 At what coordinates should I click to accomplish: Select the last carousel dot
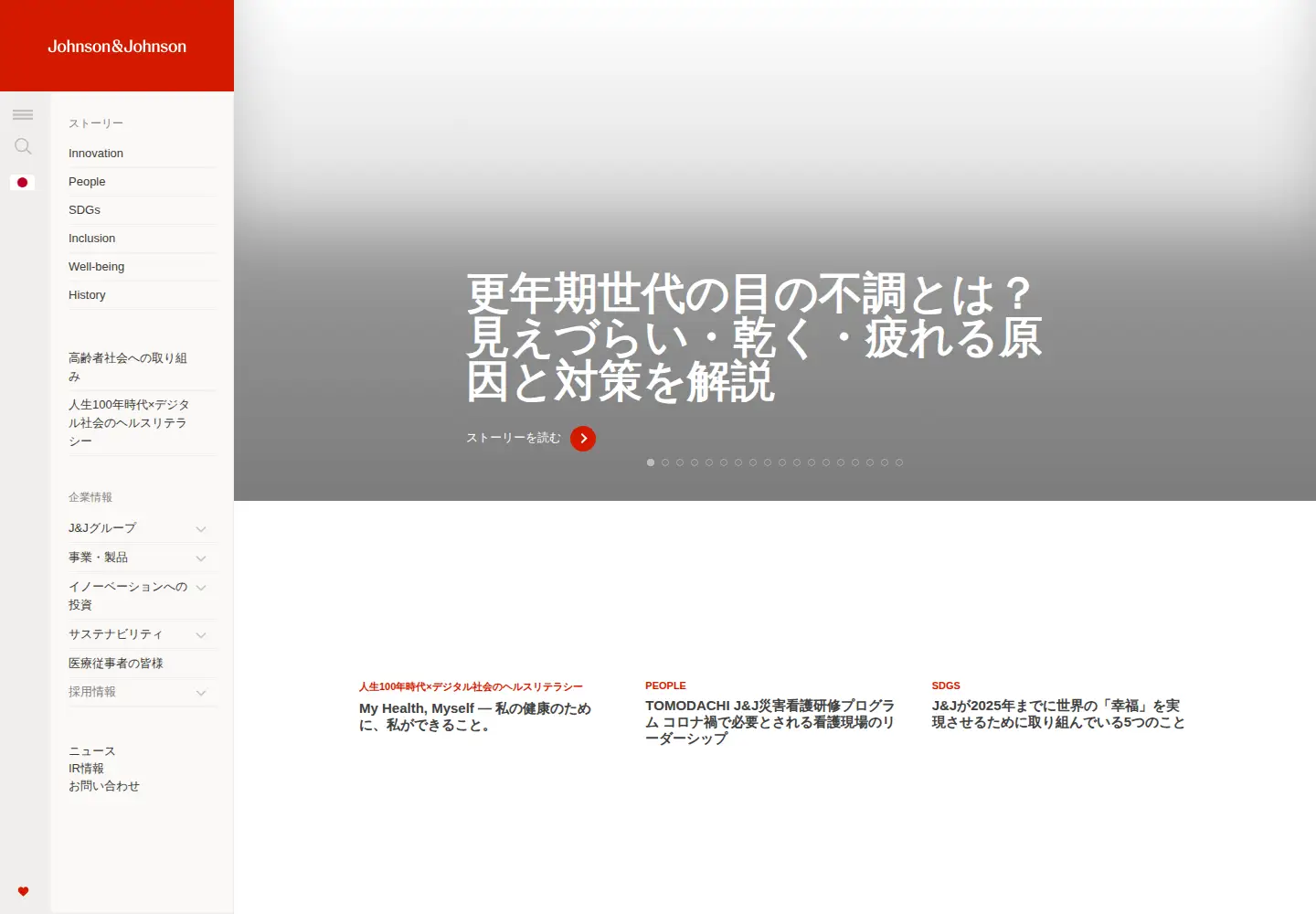pyautogui.click(x=899, y=462)
